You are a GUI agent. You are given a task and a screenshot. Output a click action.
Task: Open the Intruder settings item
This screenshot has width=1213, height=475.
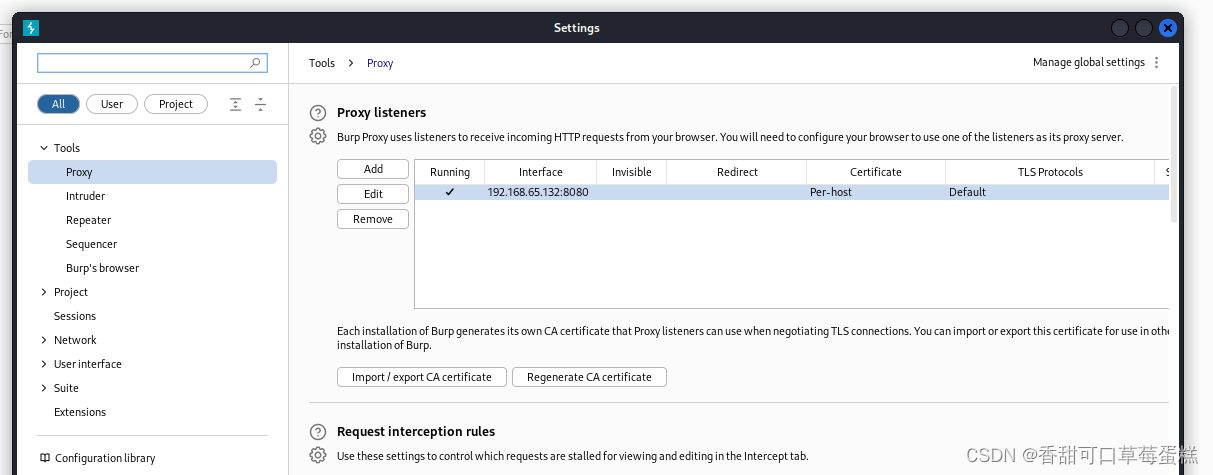click(85, 196)
